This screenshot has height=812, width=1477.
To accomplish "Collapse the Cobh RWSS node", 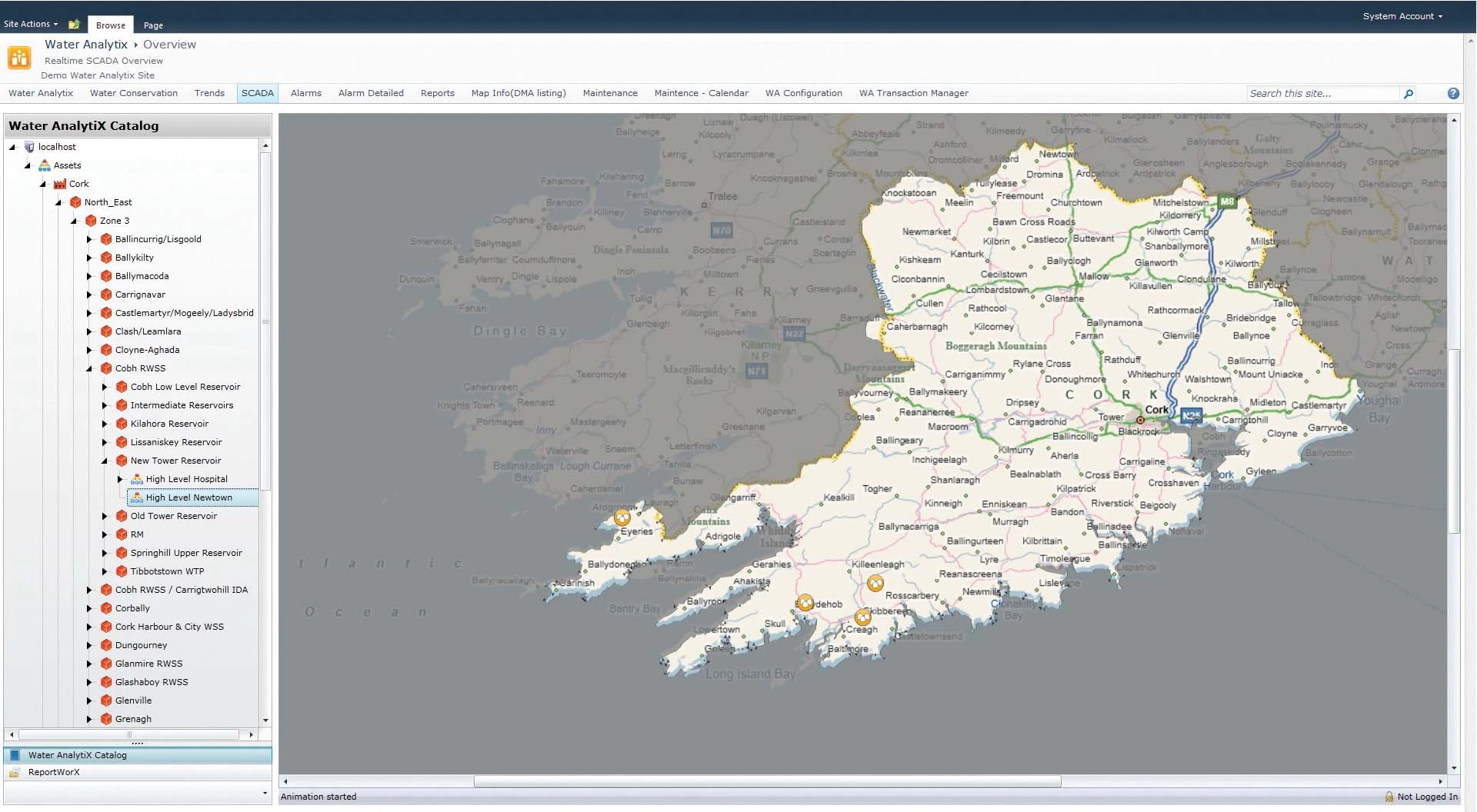I will click(91, 368).
